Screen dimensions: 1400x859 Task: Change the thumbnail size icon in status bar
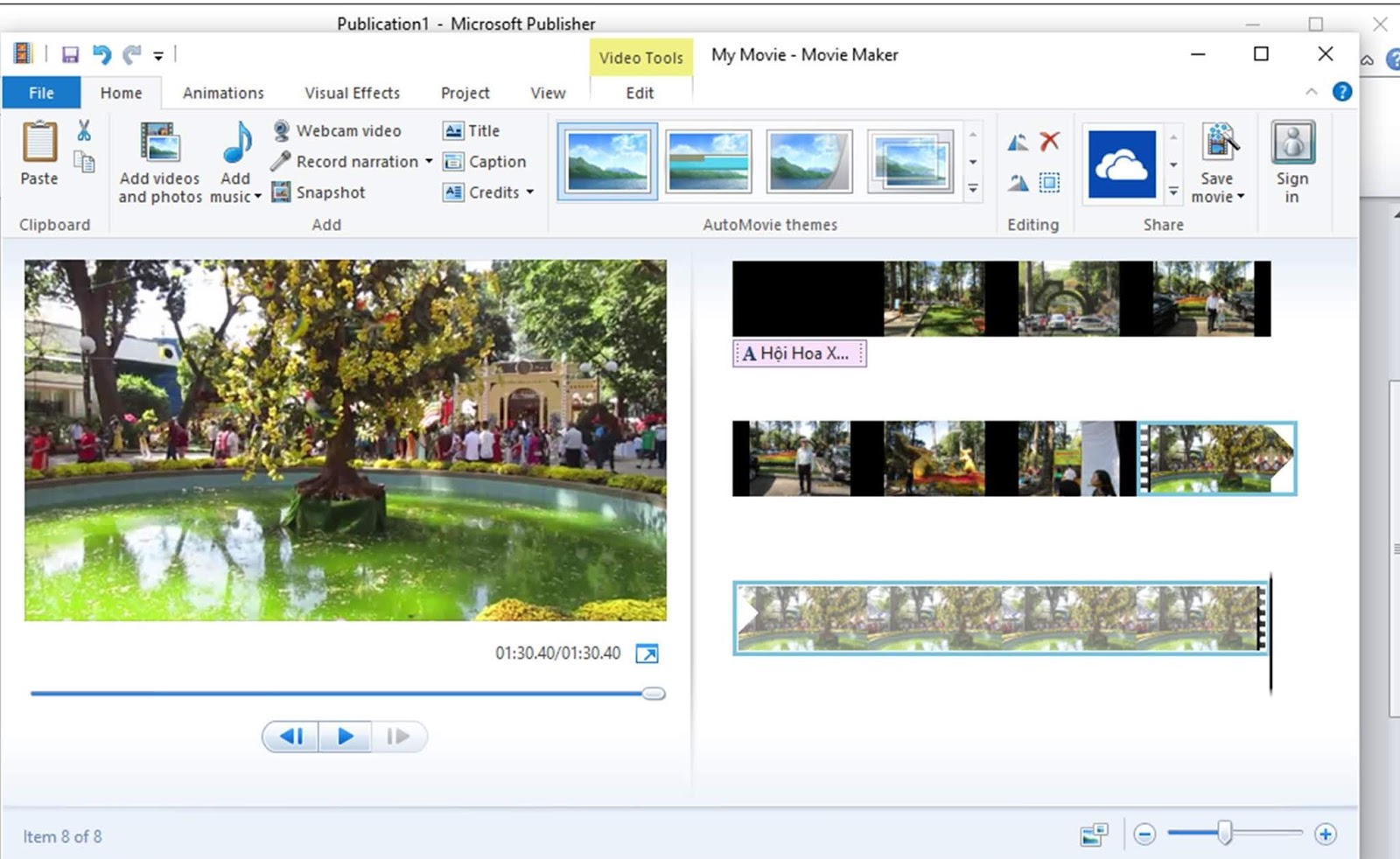pyautogui.click(x=1094, y=835)
